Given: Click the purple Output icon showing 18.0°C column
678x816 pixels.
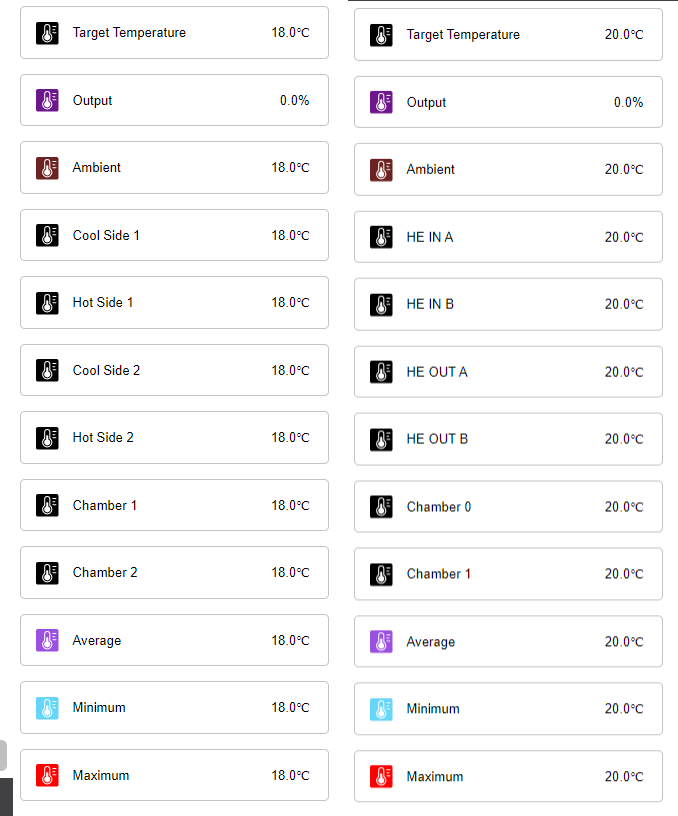Looking at the screenshot, I should click(48, 100).
